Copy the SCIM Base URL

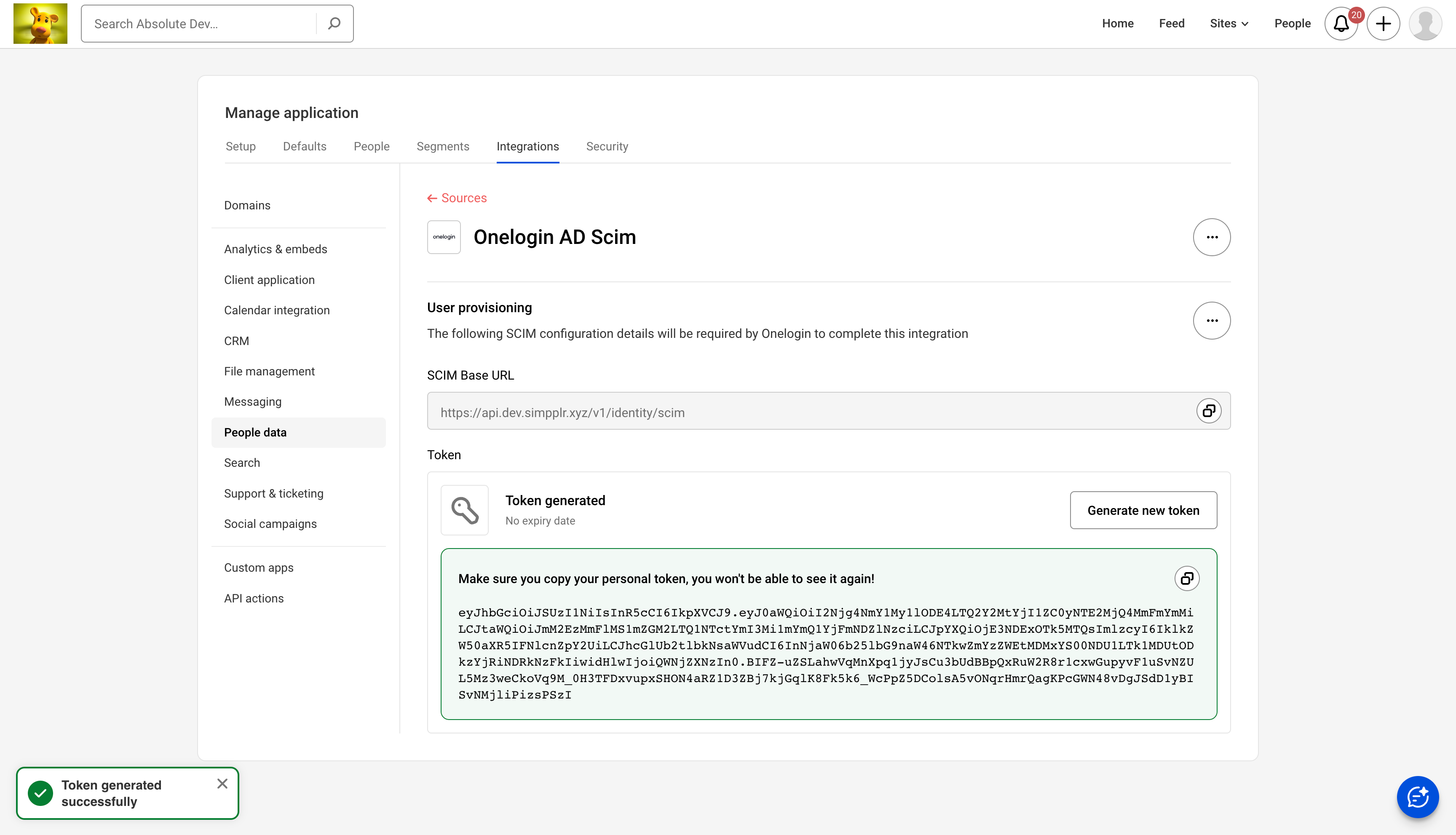(1209, 411)
